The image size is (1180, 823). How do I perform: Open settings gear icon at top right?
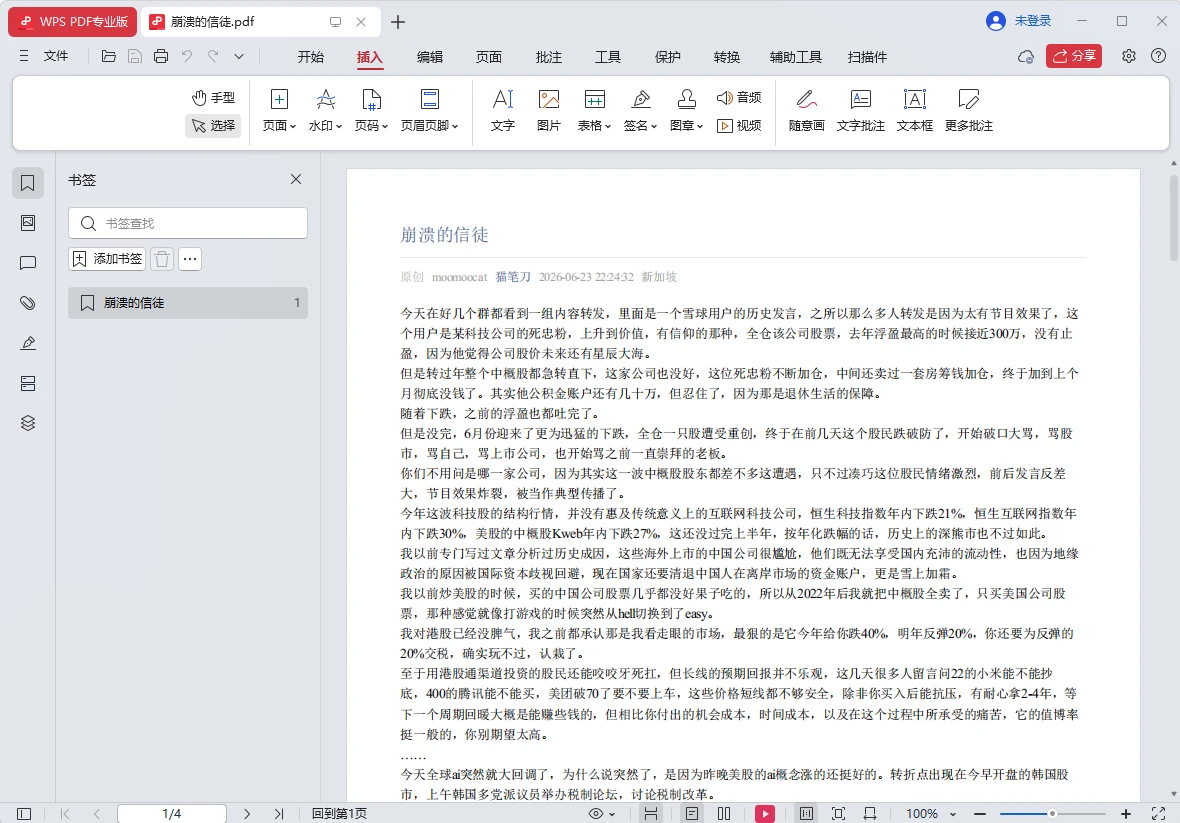click(1129, 56)
